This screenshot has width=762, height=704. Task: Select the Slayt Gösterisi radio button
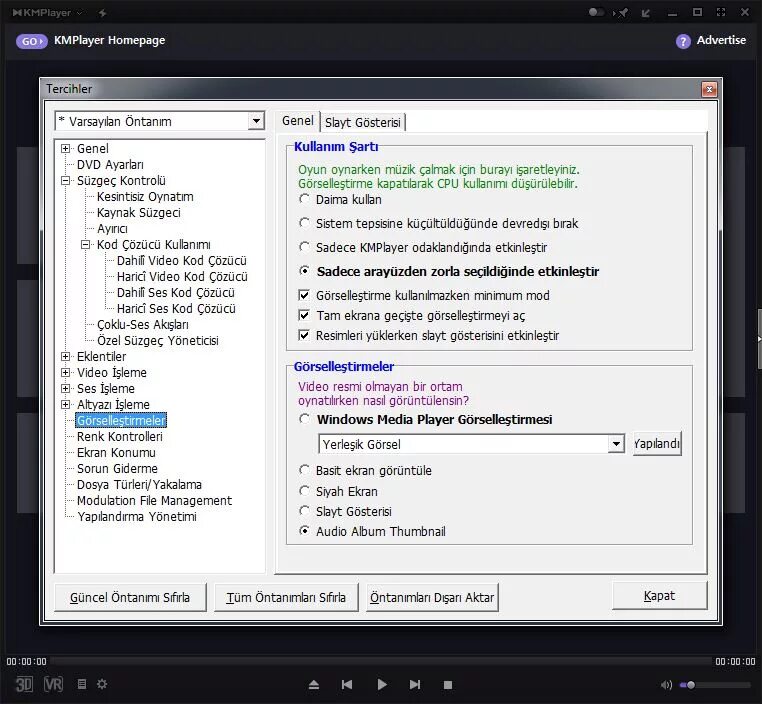click(304, 511)
